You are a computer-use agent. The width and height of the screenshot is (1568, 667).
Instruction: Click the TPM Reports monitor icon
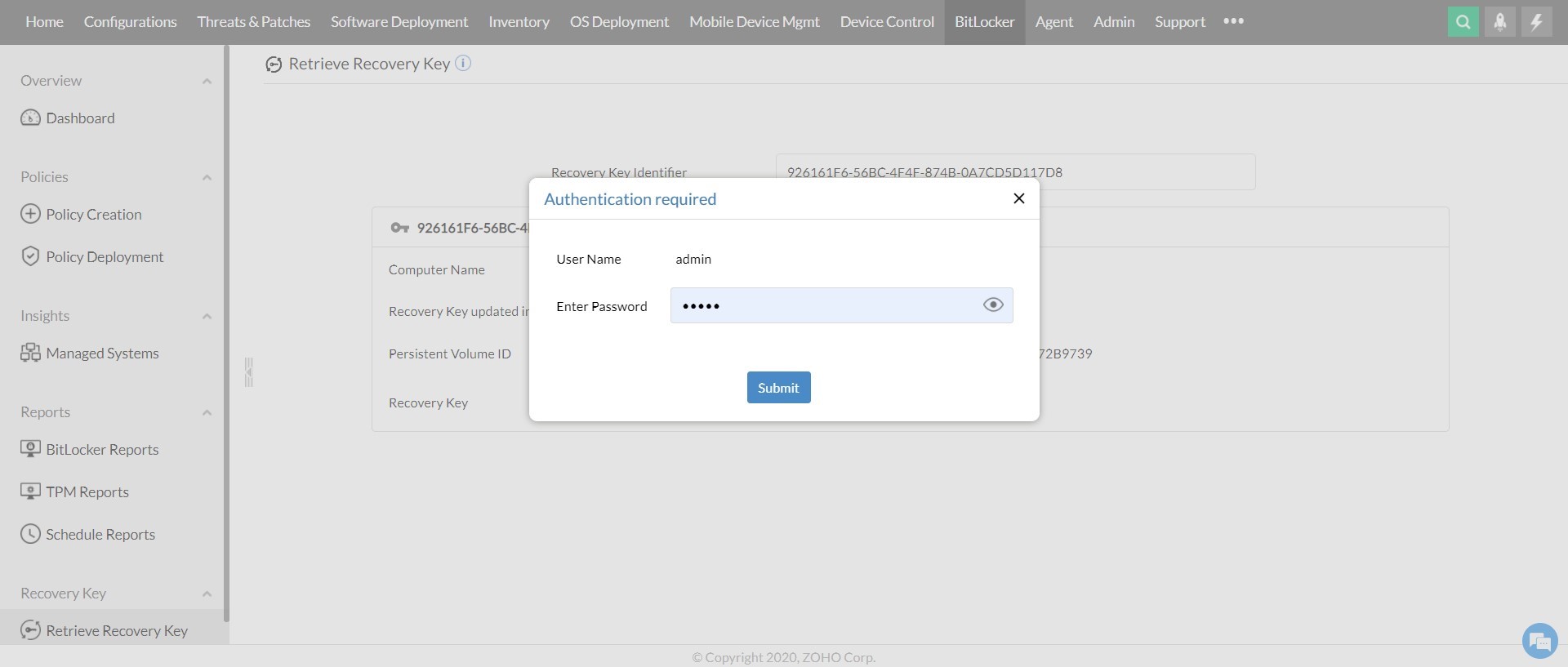[x=30, y=491]
